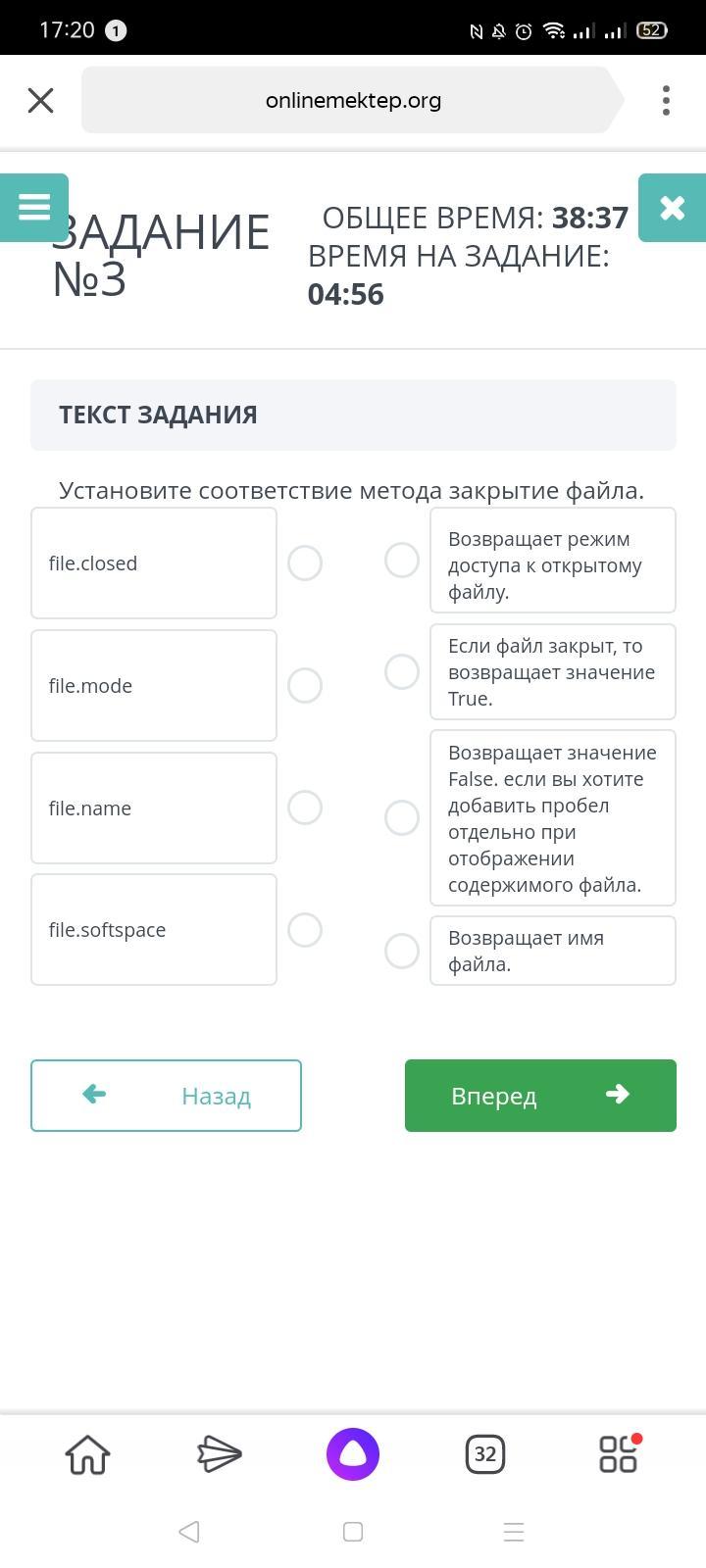
Task: Show the 32 open tabs
Action: pos(485,1454)
